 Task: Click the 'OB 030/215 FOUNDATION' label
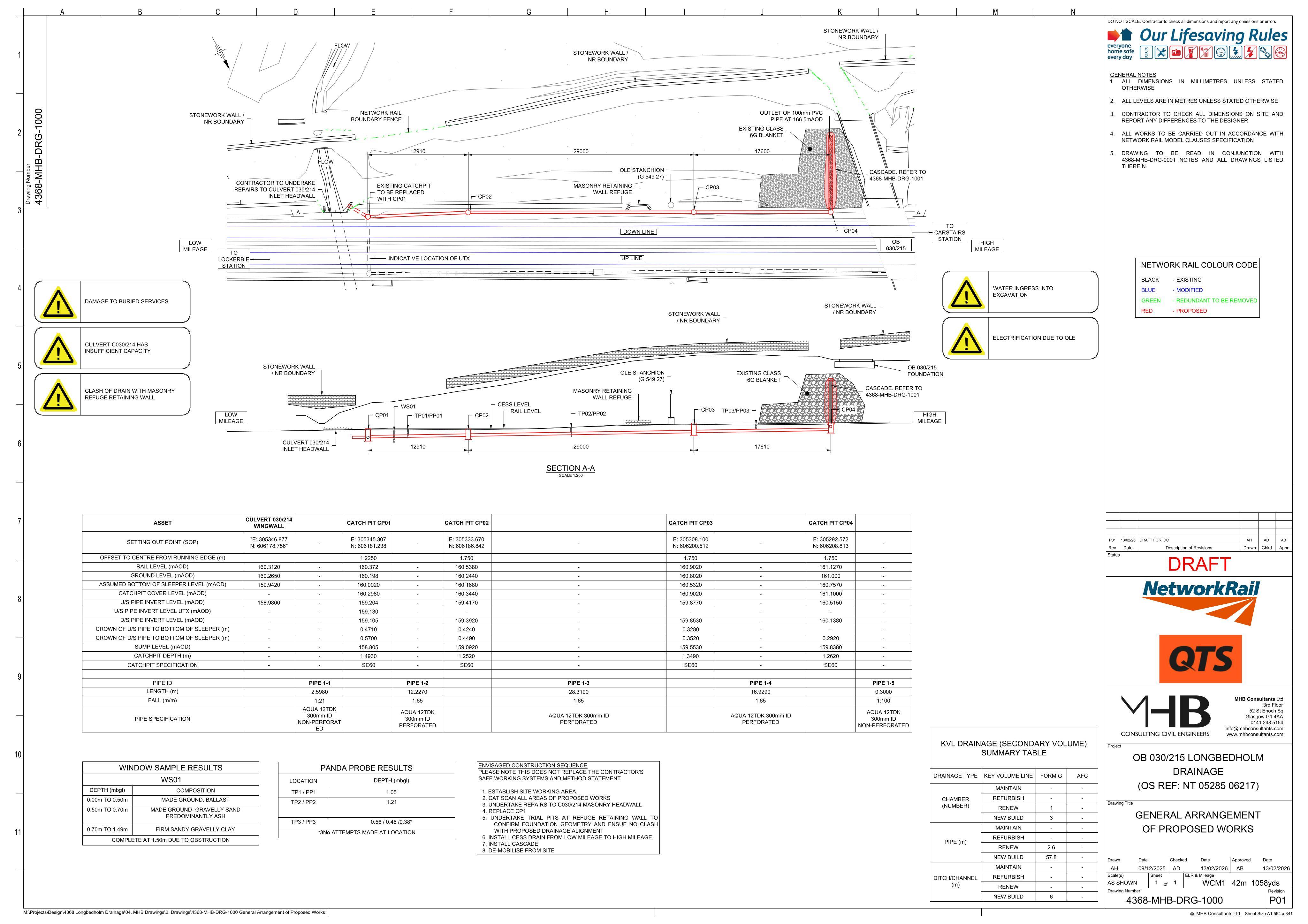point(924,371)
